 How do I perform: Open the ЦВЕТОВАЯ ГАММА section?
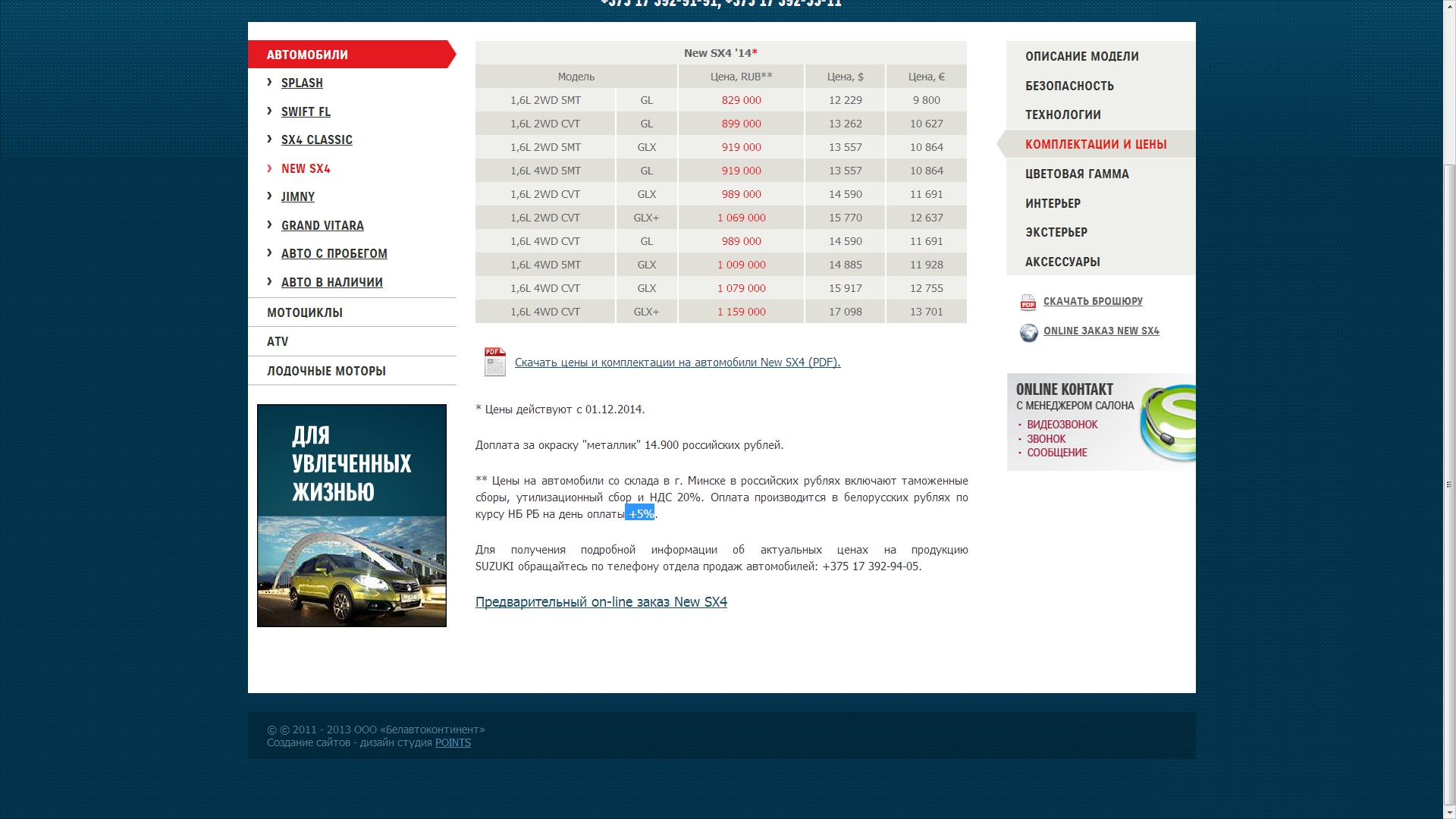click(x=1076, y=174)
